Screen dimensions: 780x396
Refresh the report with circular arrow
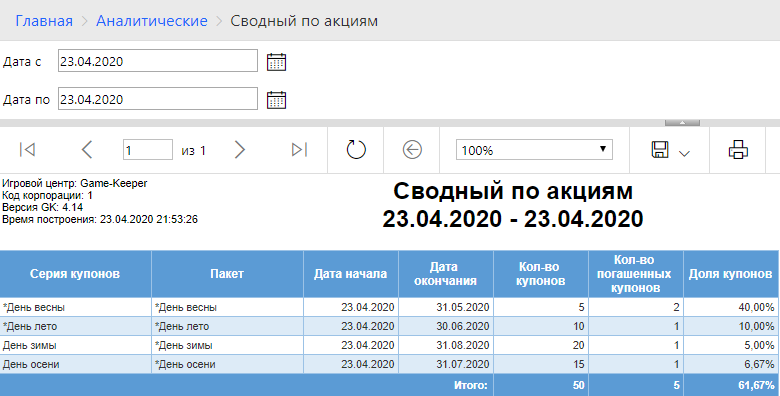[x=356, y=150]
